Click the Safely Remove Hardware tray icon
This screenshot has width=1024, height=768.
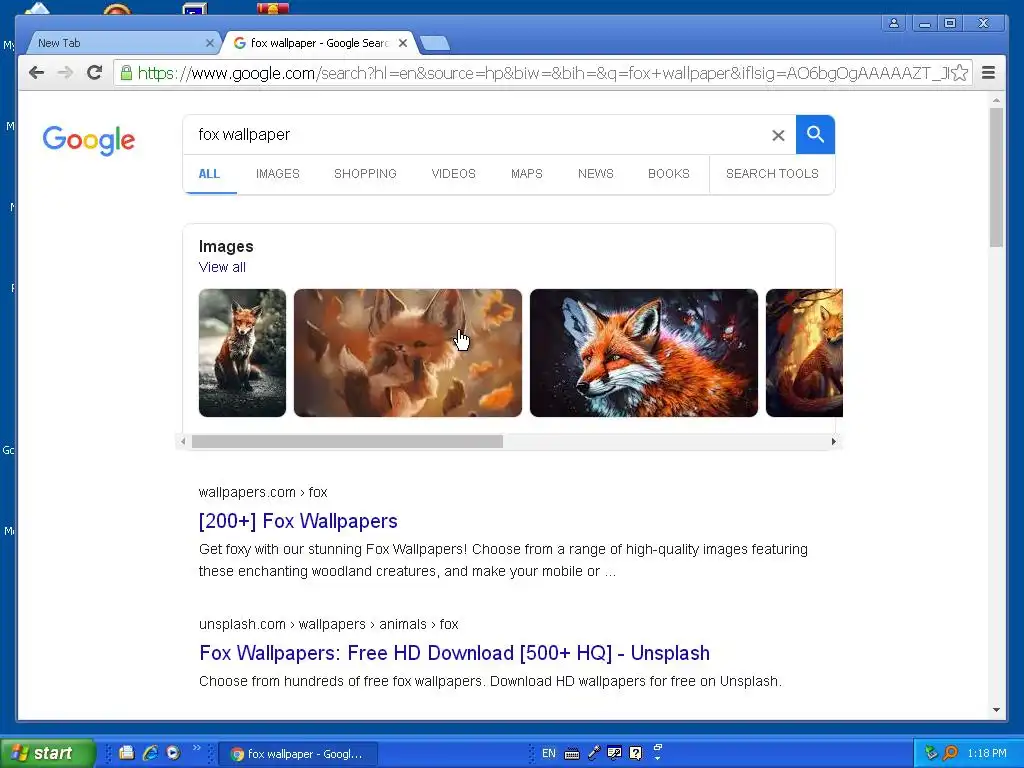[x=931, y=754]
